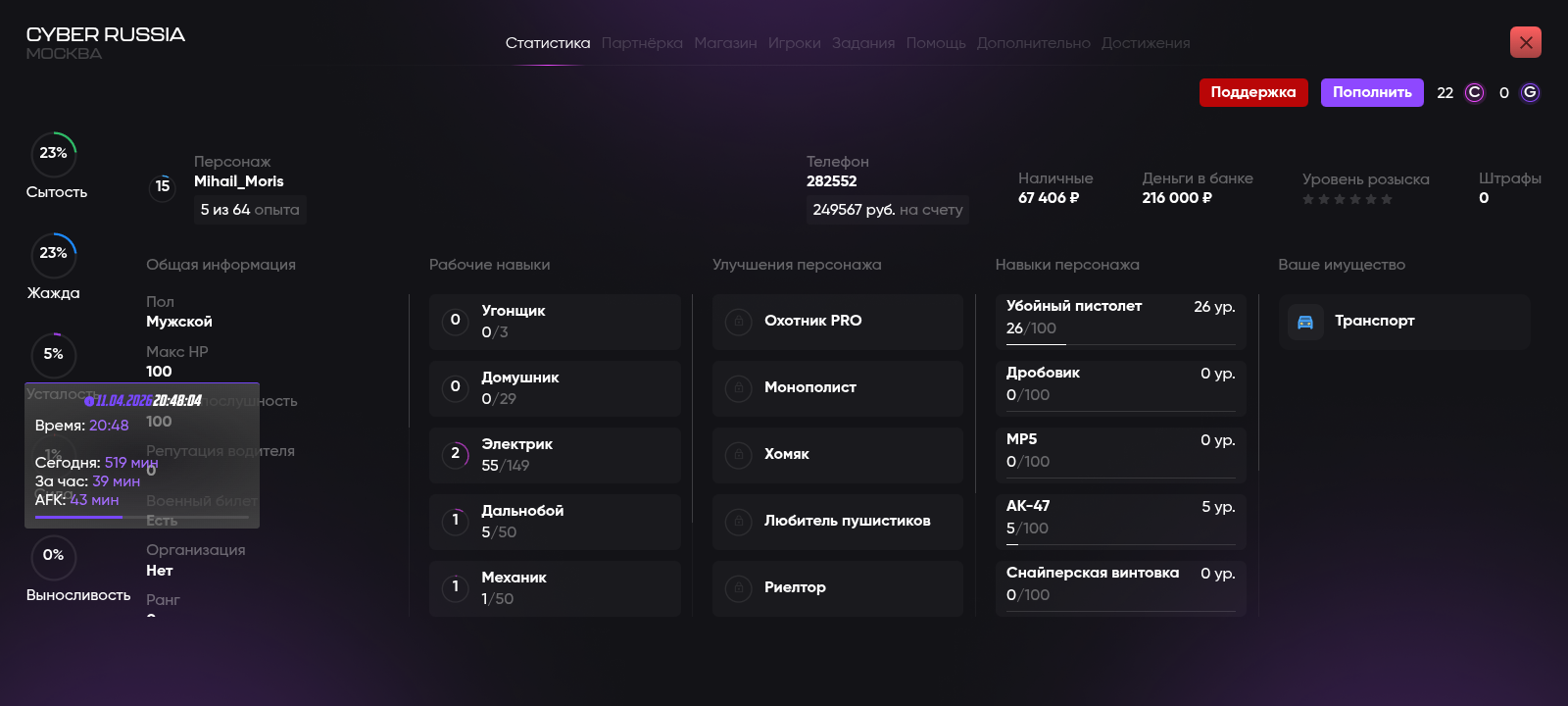Open the Любитель пушистиков upgrade card
Image resolution: width=1568 pixels, height=706 pixels.
pyautogui.click(x=837, y=522)
